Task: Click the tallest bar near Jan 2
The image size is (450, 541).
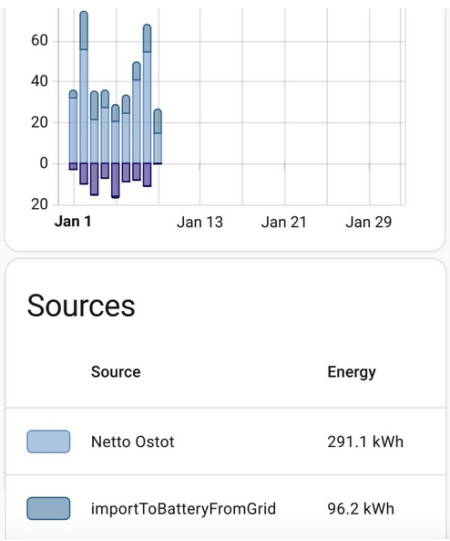Action: pos(84,86)
